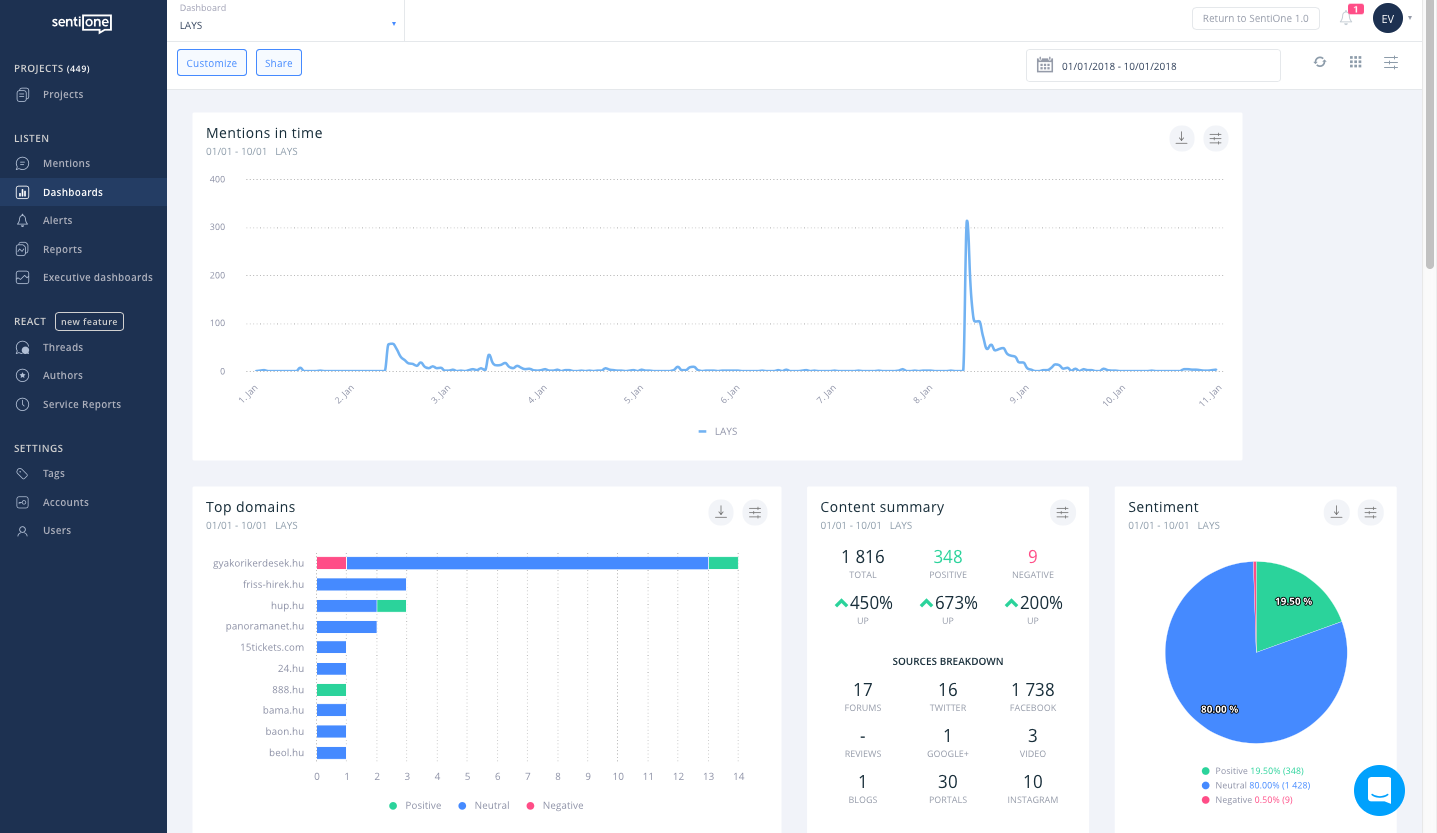Open Executive dashboards in sidebar

click(x=97, y=277)
